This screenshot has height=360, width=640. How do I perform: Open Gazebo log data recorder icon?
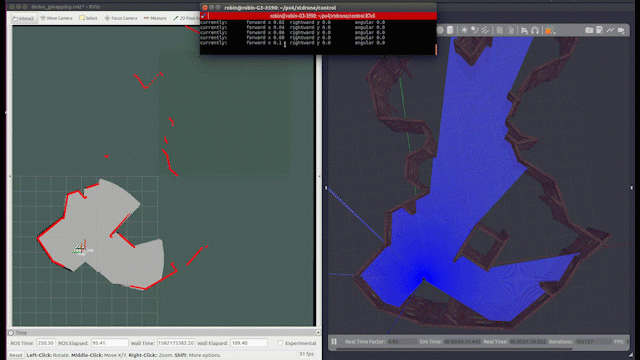click(600, 30)
